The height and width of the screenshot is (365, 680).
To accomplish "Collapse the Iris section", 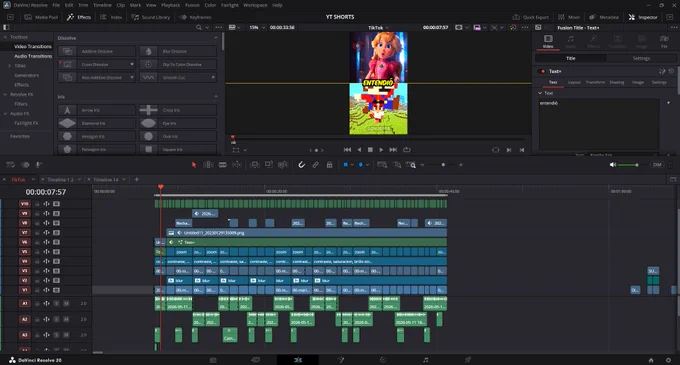I will click(216, 96).
